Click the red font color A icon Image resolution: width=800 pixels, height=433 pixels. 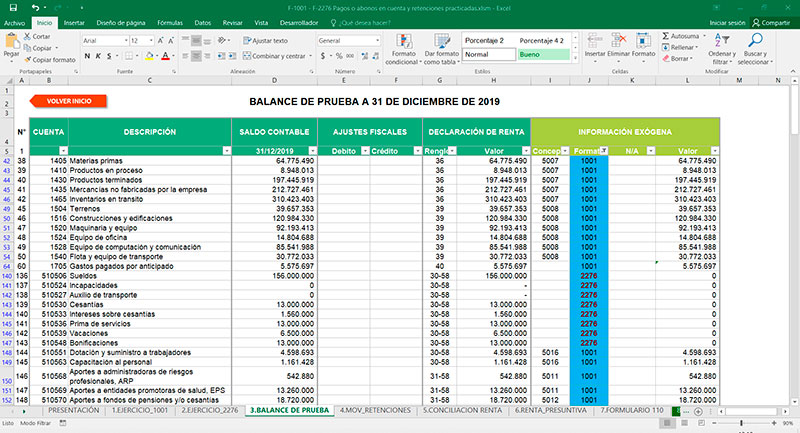click(165, 56)
